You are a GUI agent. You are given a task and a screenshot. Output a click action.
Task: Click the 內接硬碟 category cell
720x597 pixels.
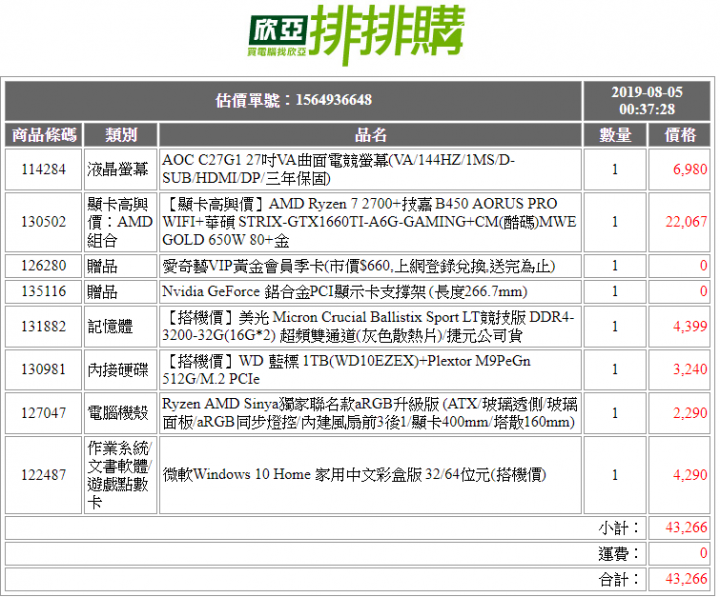pyautogui.click(x=118, y=370)
